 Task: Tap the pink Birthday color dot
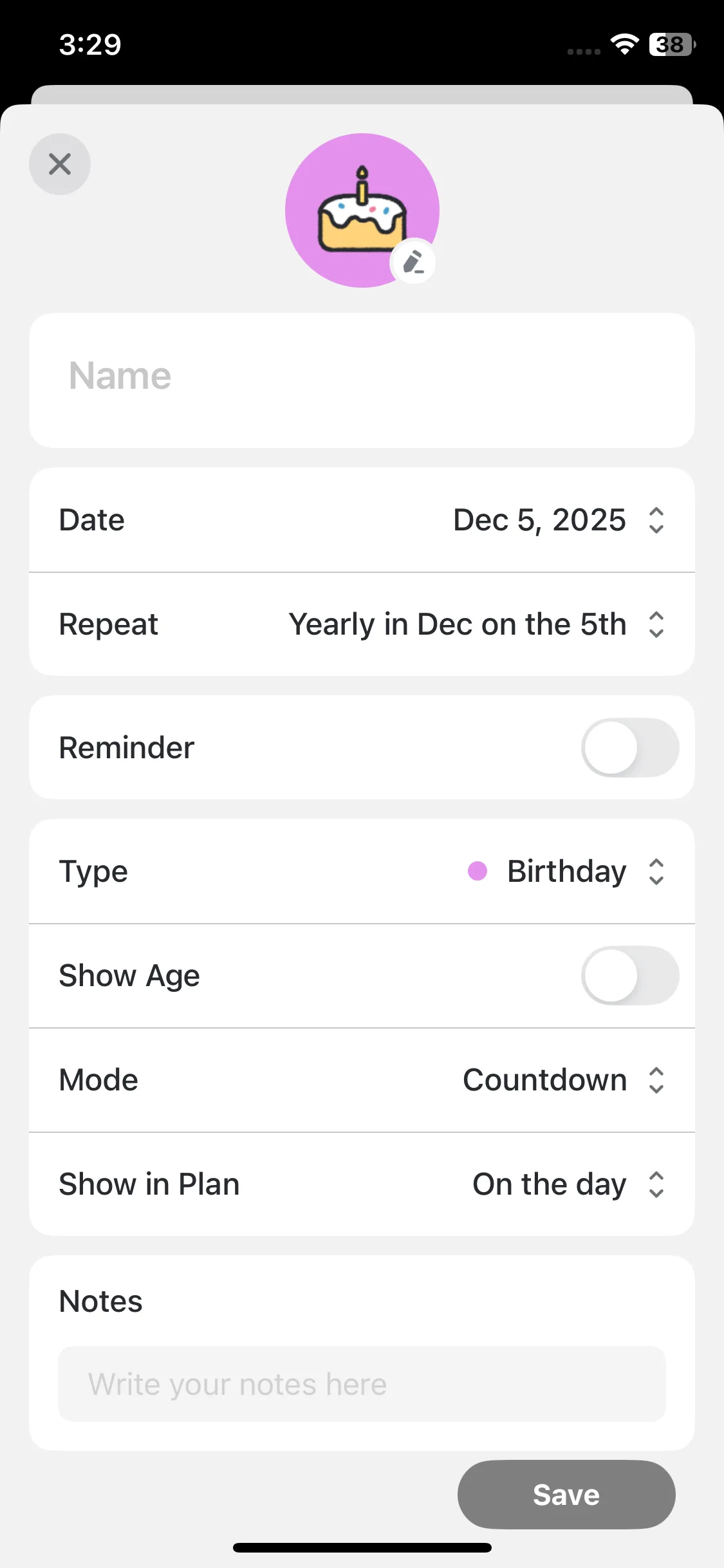[477, 871]
